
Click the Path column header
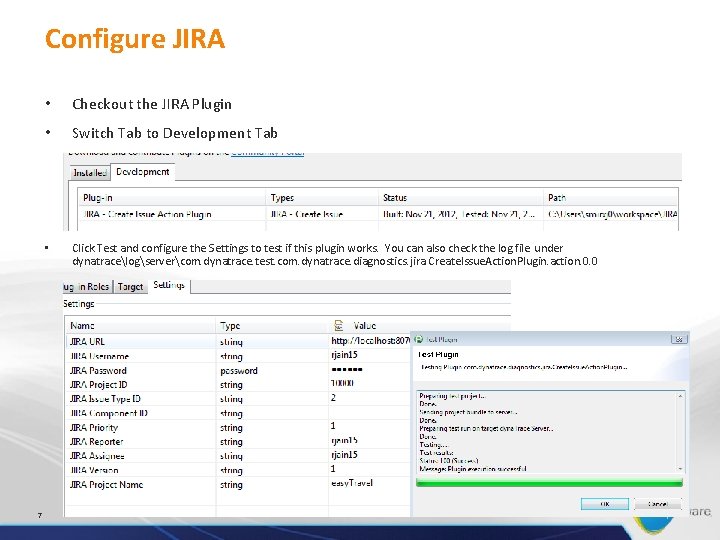point(557,198)
